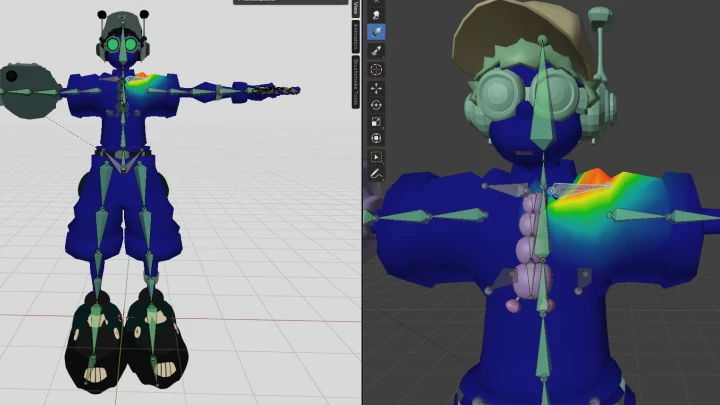Select the Select Box tool
720x405 pixels.
click(376, 157)
